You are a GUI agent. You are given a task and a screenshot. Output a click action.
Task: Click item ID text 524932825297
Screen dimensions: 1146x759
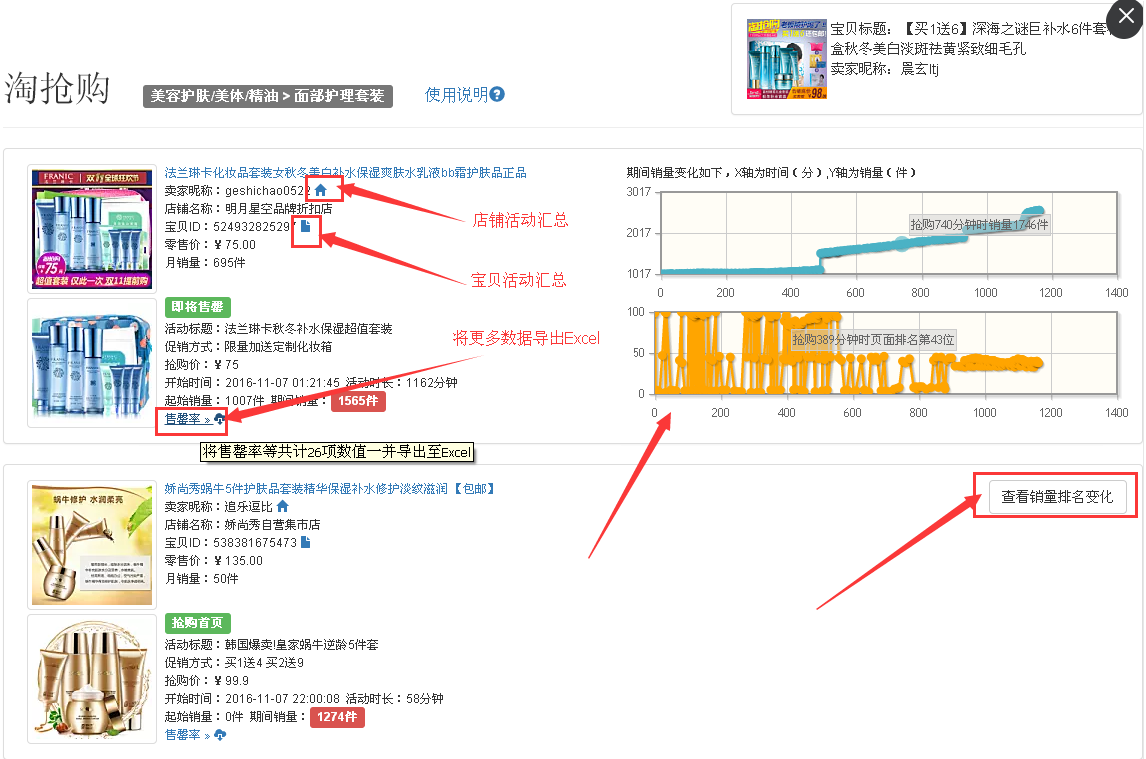point(255,227)
